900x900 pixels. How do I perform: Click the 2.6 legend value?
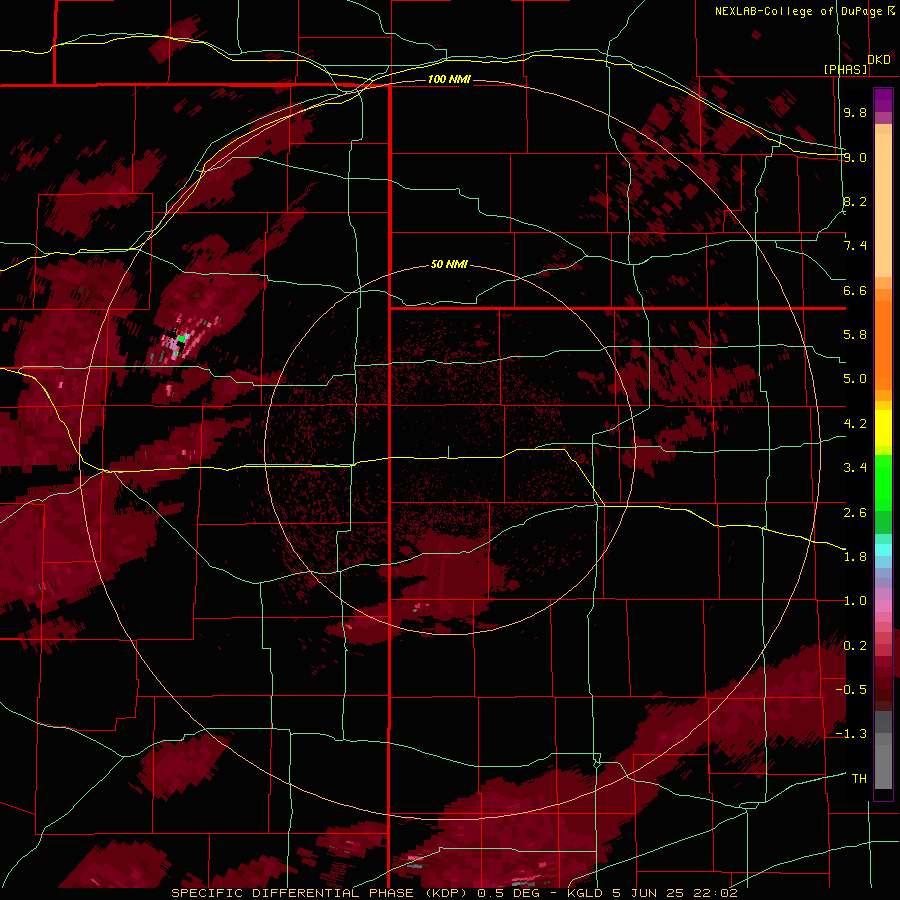click(x=855, y=512)
